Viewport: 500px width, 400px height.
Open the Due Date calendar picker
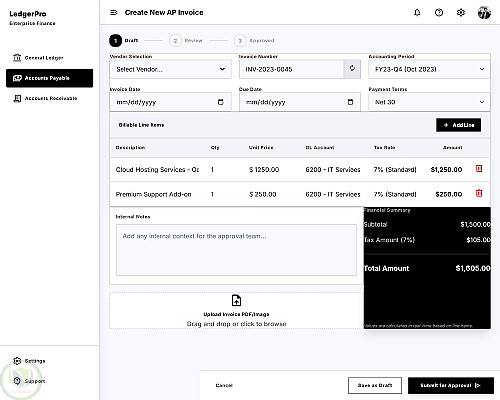[350, 102]
